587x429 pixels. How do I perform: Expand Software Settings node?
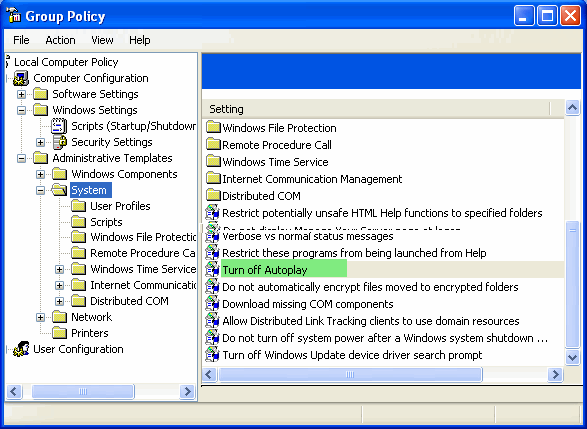tap(21, 94)
